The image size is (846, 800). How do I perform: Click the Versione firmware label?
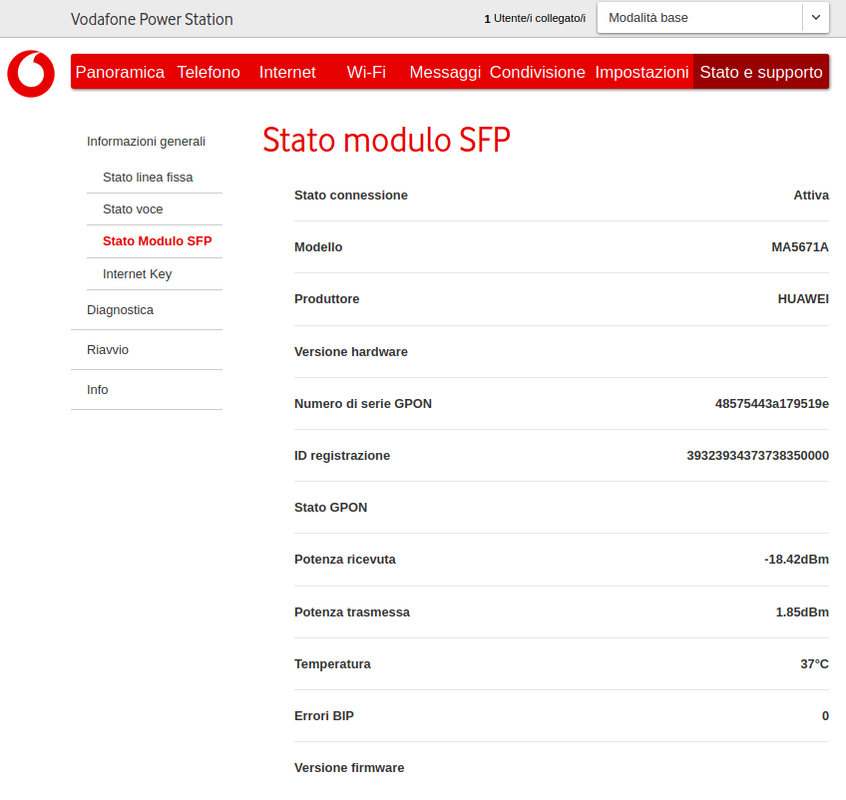[349, 768]
